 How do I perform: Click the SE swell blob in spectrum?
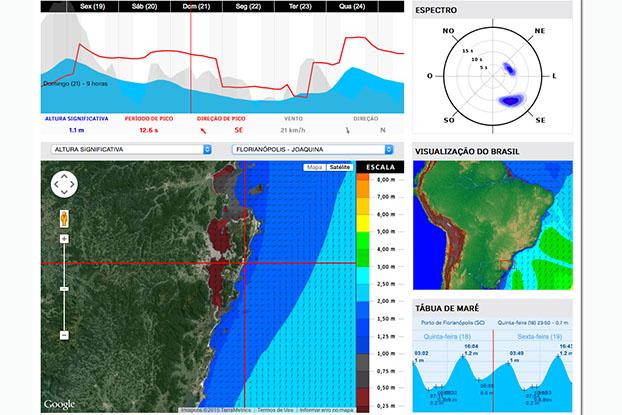511,100
